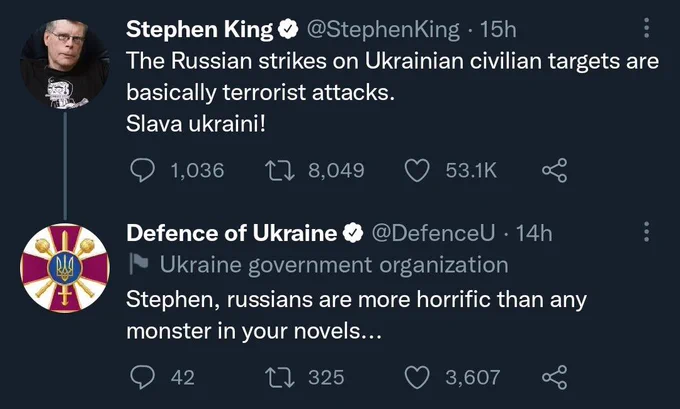Retweet Stephen King's tweet
Screen dimensions: 680x409
coord(280,170)
